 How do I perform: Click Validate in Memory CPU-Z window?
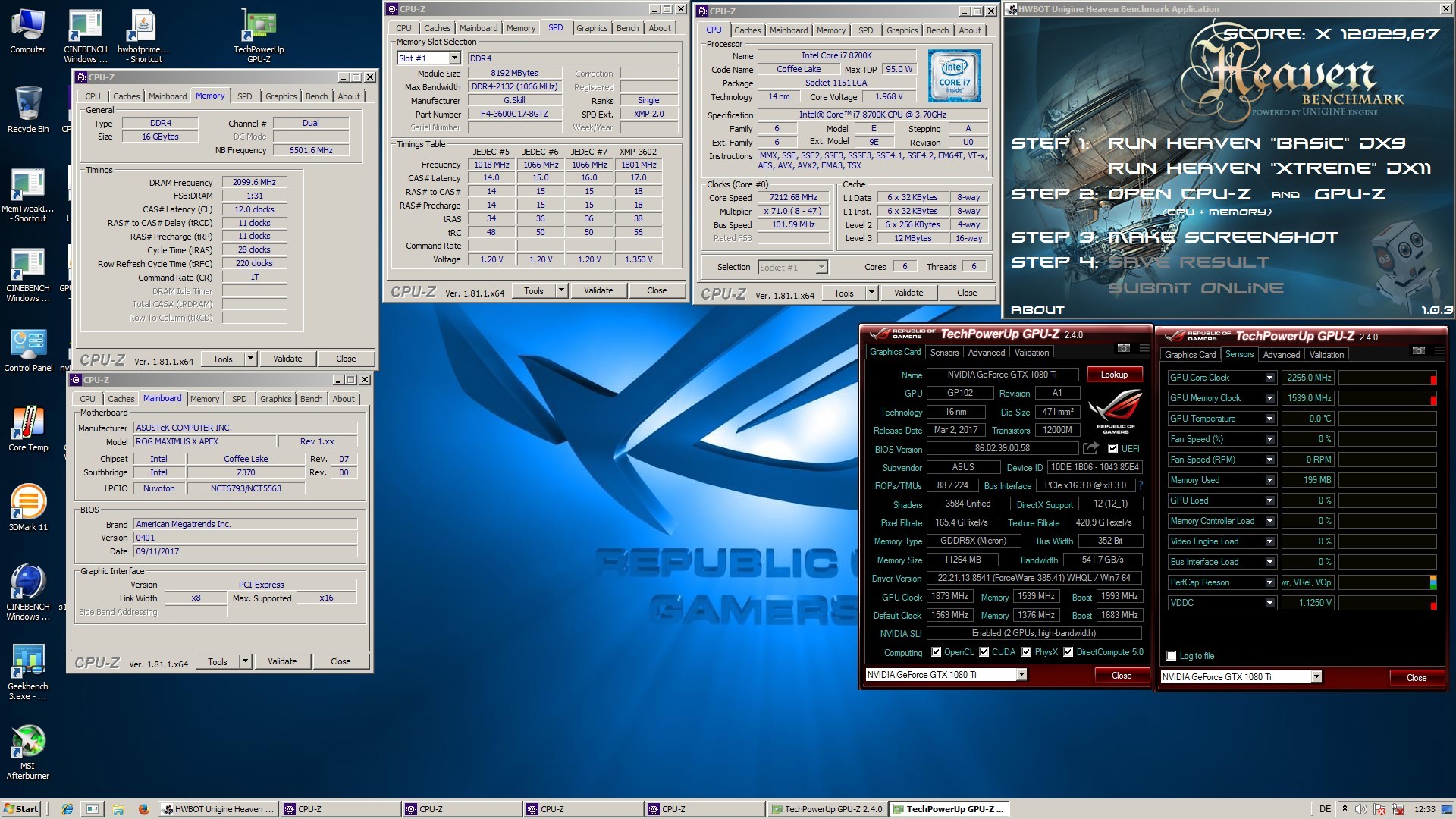pyautogui.click(x=287, y=359)
